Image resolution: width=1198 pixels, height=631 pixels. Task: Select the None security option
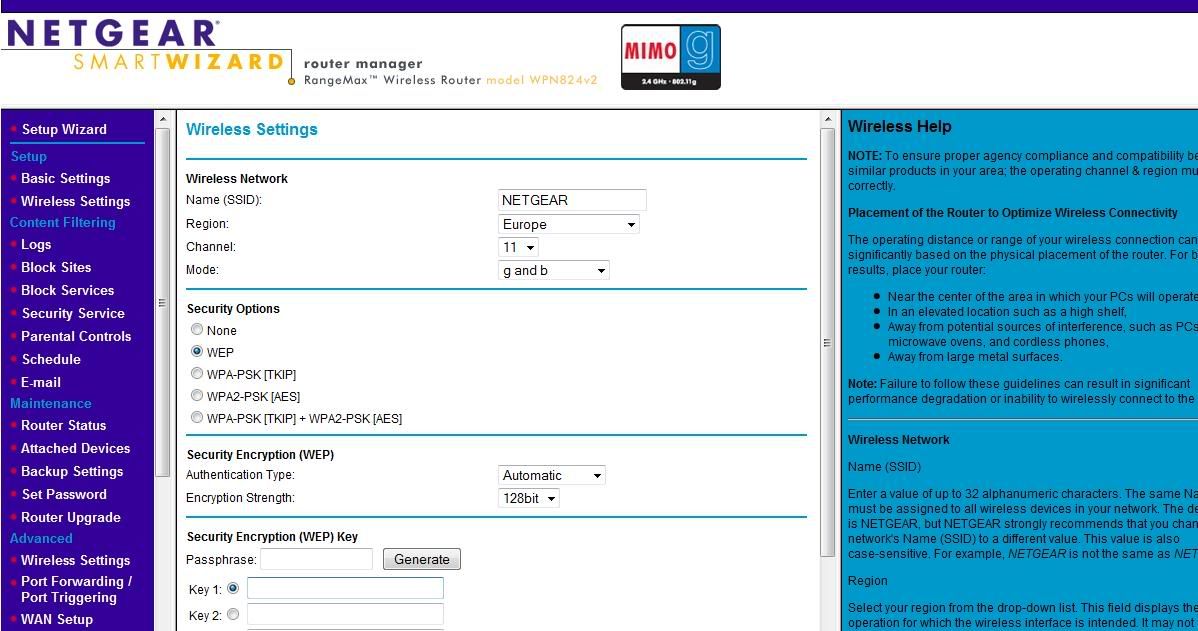point(197,330)
